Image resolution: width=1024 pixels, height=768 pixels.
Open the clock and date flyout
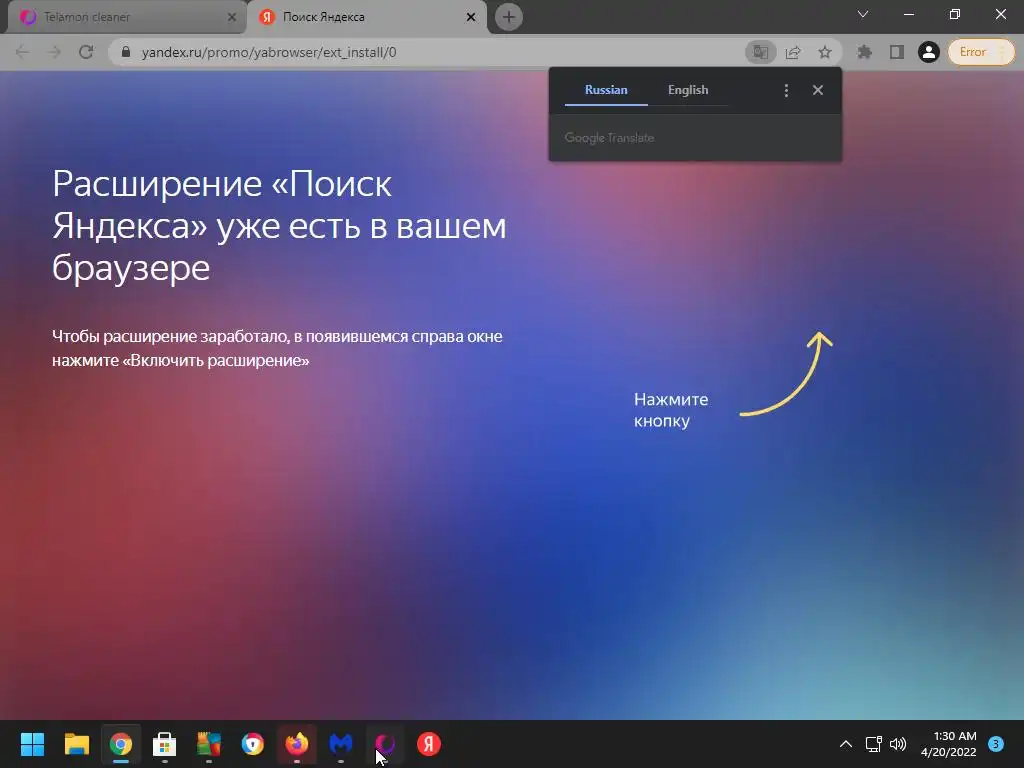[949, 744]
